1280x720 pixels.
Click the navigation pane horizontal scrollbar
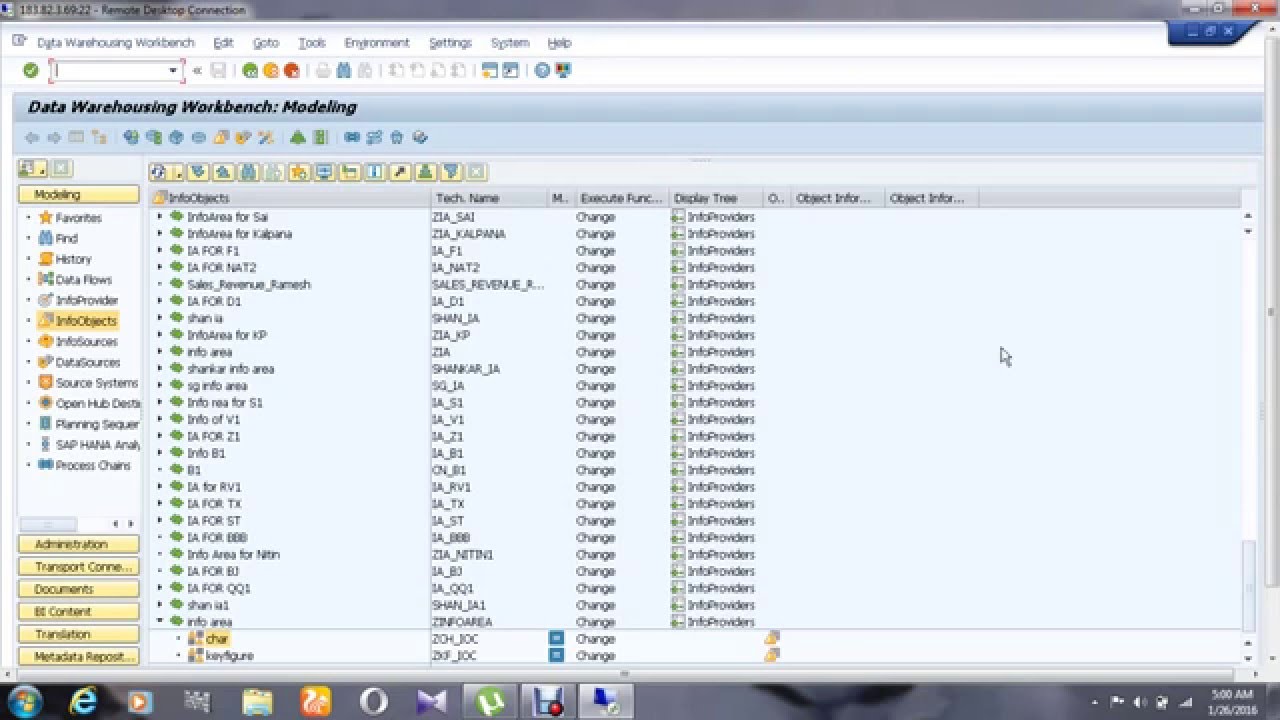(48, 524)
